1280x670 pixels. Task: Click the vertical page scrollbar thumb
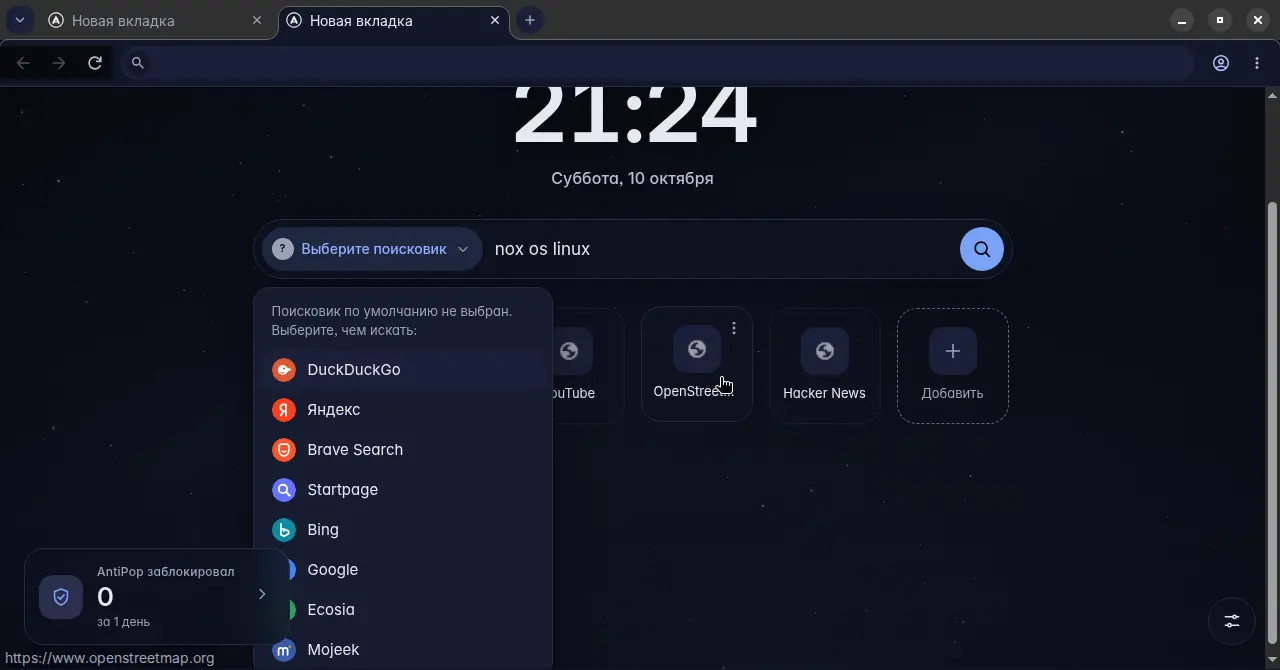click(x=1272, y=424)
